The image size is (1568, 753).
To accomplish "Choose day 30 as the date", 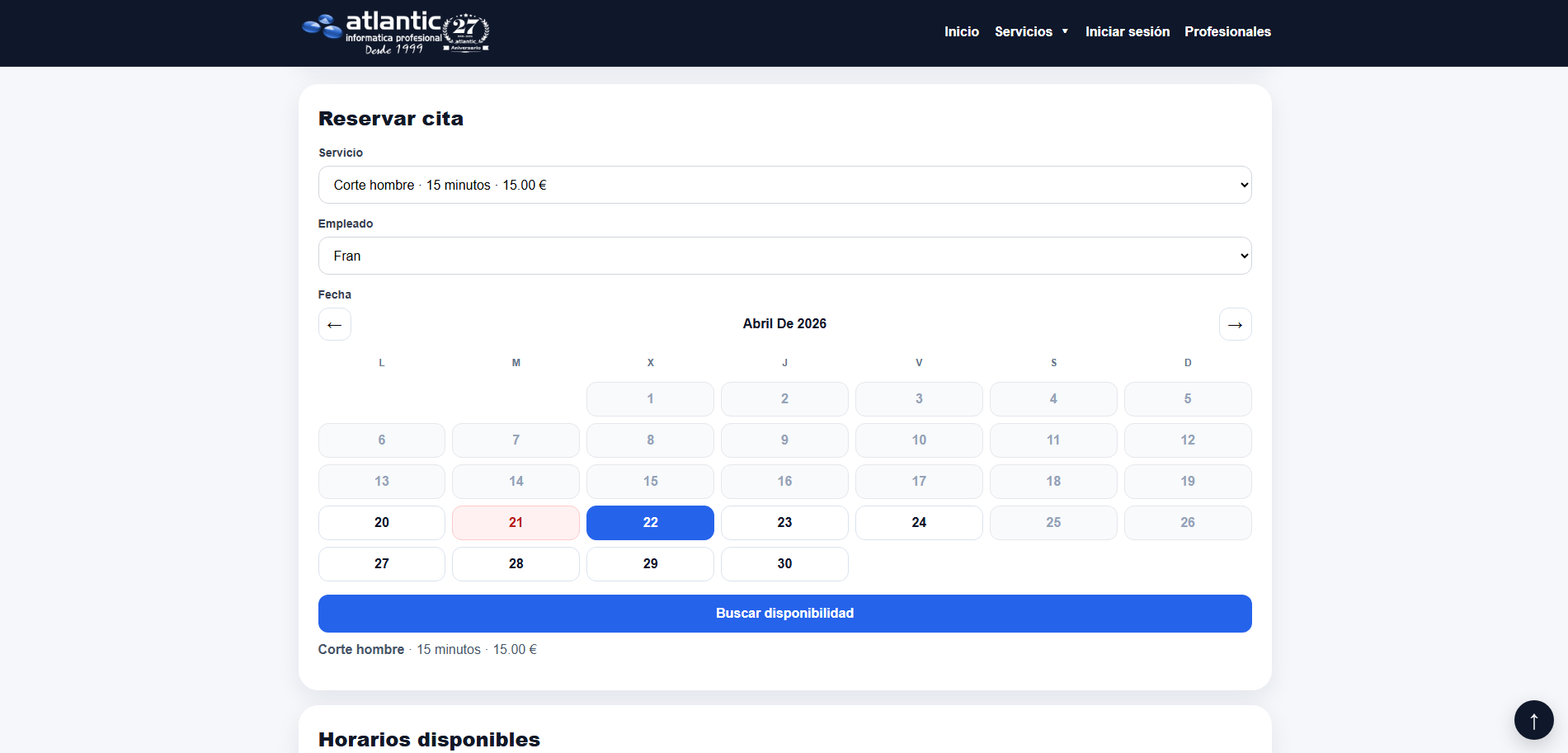I will tap(784, 564).
